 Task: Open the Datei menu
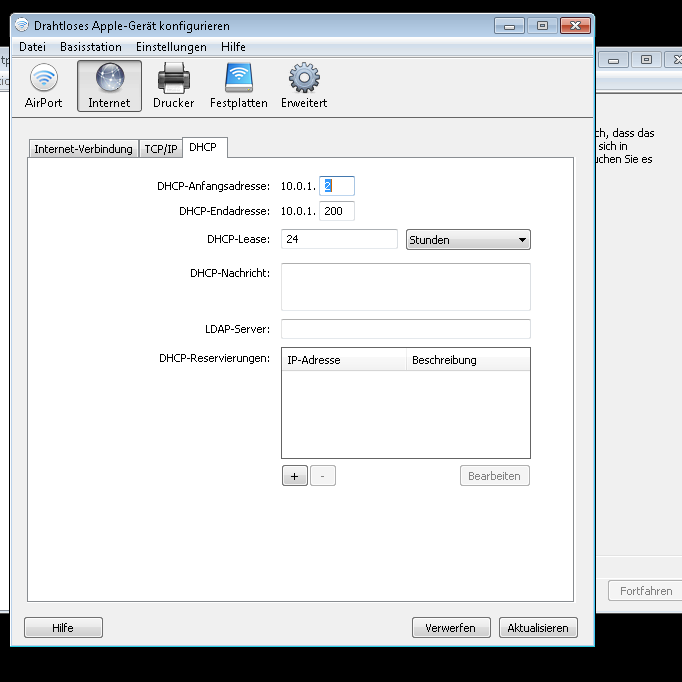click(32, 47)
